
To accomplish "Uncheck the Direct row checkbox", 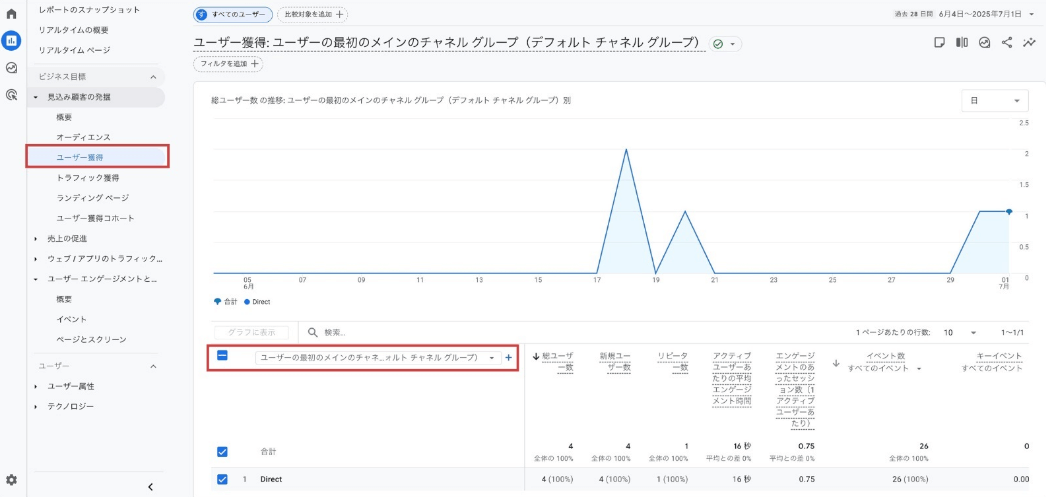I will point(223,479).
